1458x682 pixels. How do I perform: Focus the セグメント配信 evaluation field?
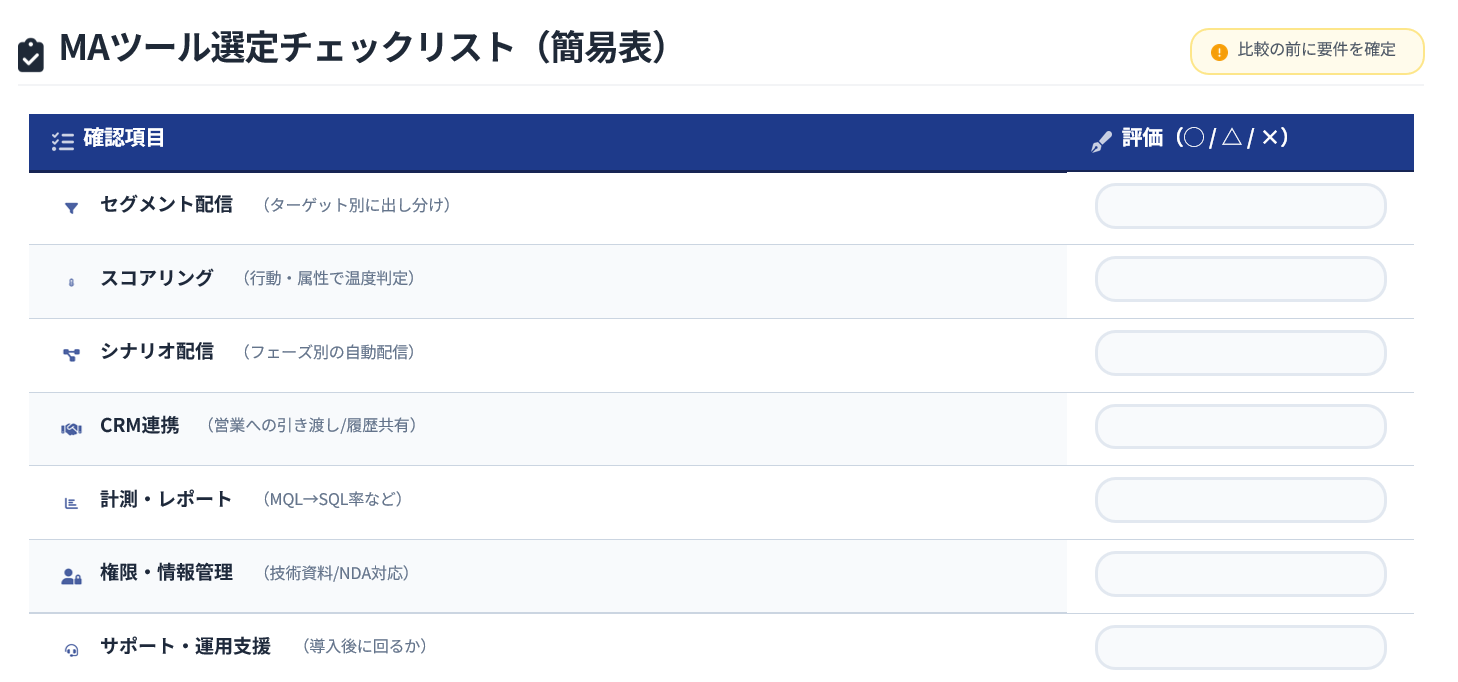click(x=1240, y=207)
